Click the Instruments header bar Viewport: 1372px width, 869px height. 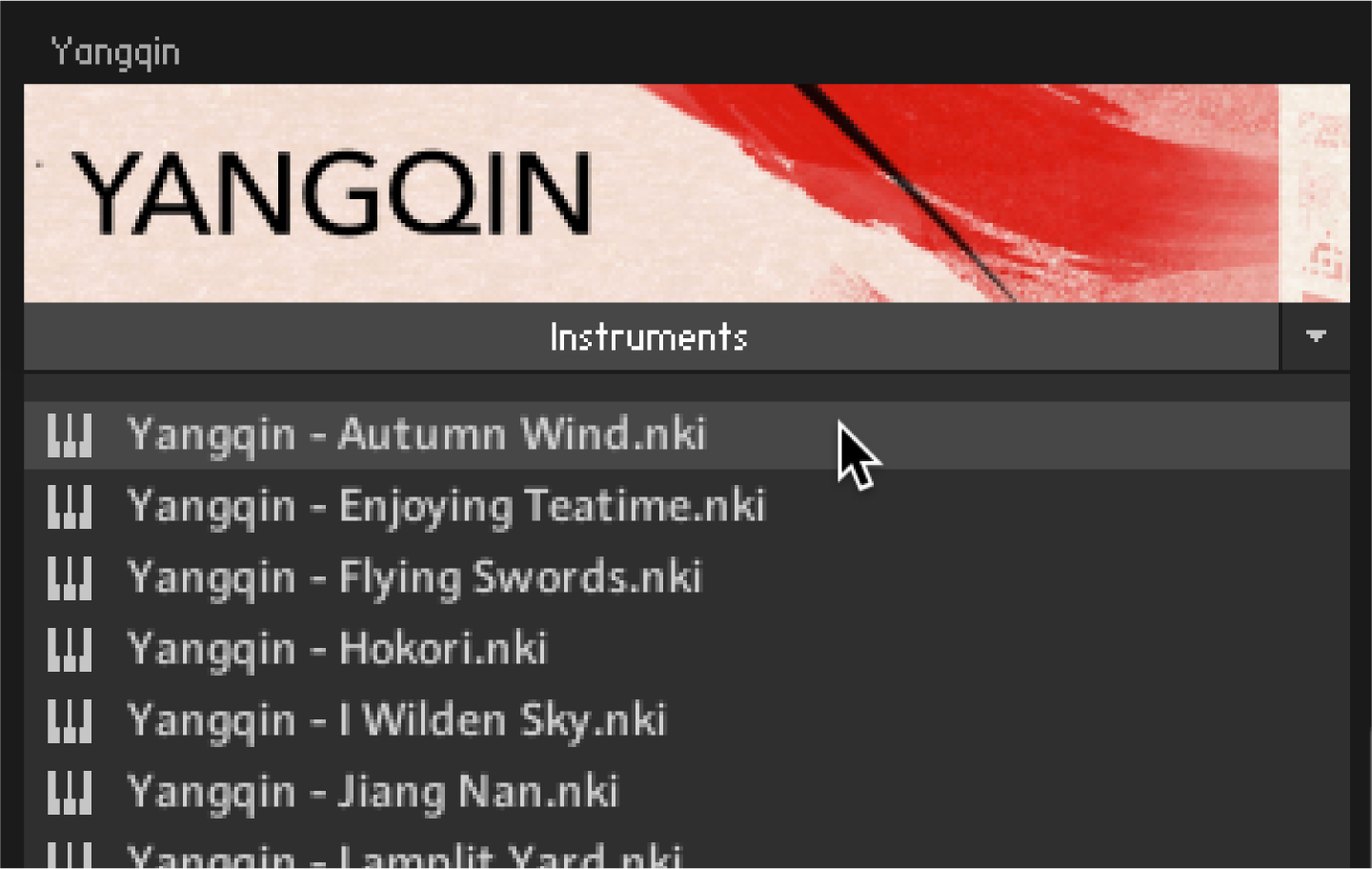point(651,336)
